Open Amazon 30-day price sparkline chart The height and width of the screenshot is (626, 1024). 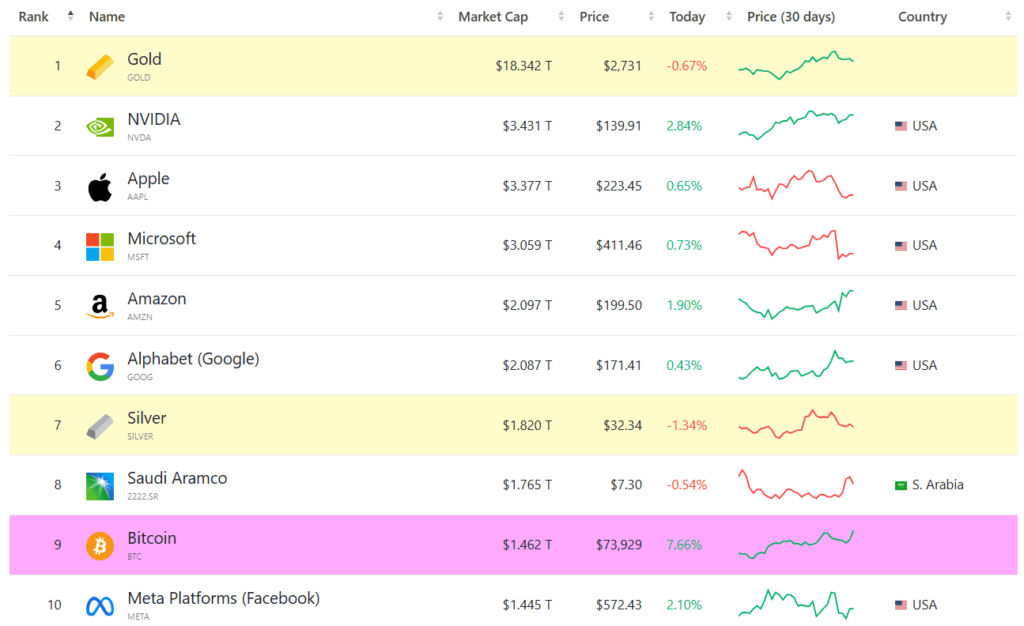coord(796,305)
